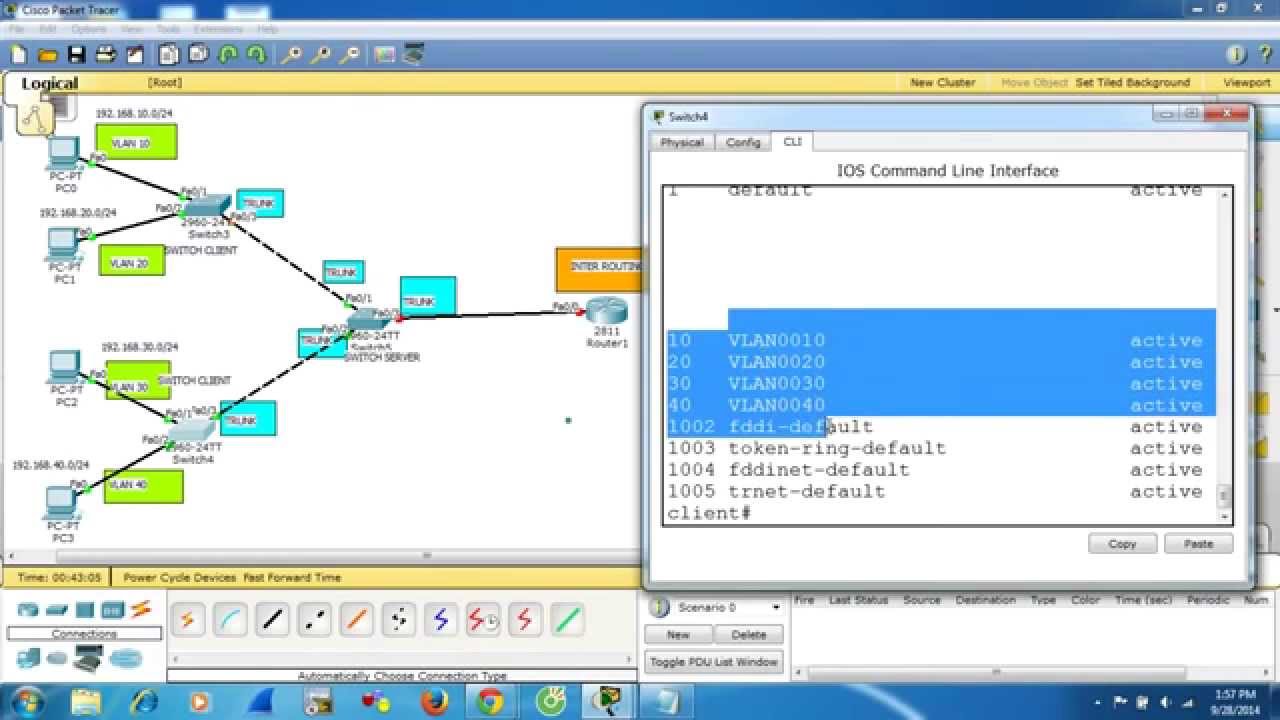Screen dimensions: 1280x720
Task: Click Delete scenario button
Action: pos(748,634)
